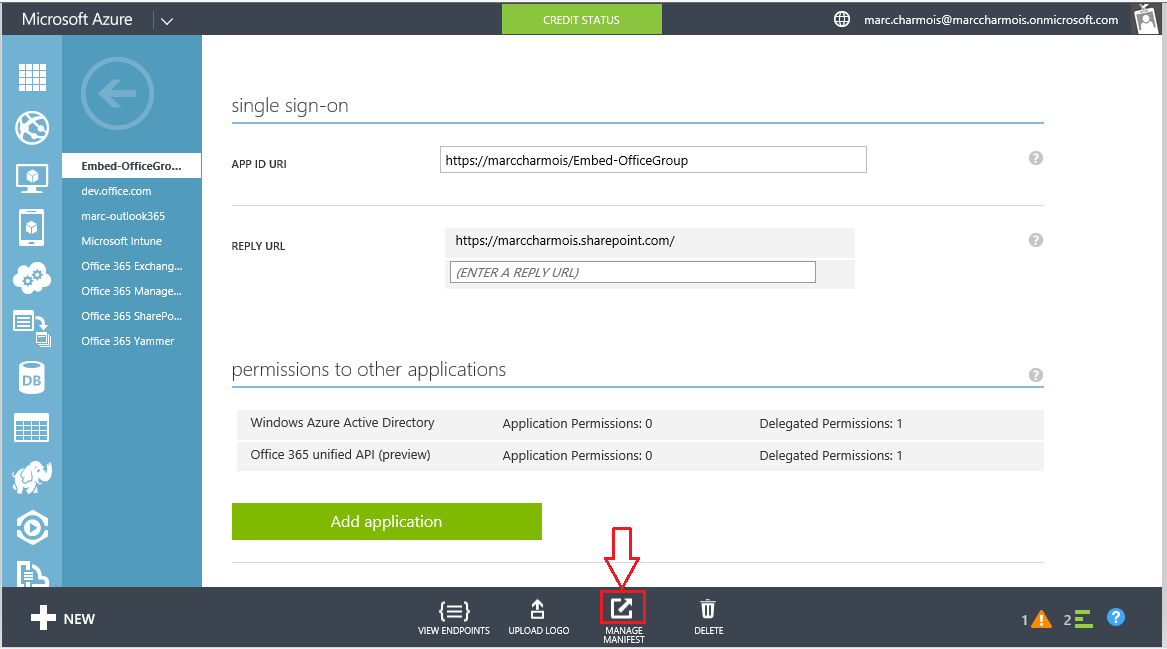1167x649 pixels.
Task: Open Web Apps globe icon in sidebar
Action: click(32, 128)
